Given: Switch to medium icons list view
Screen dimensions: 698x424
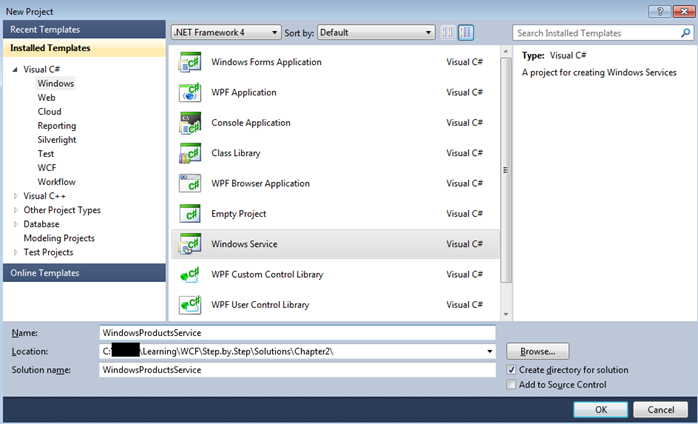Looking at the screenshot, I should point(466,33).
